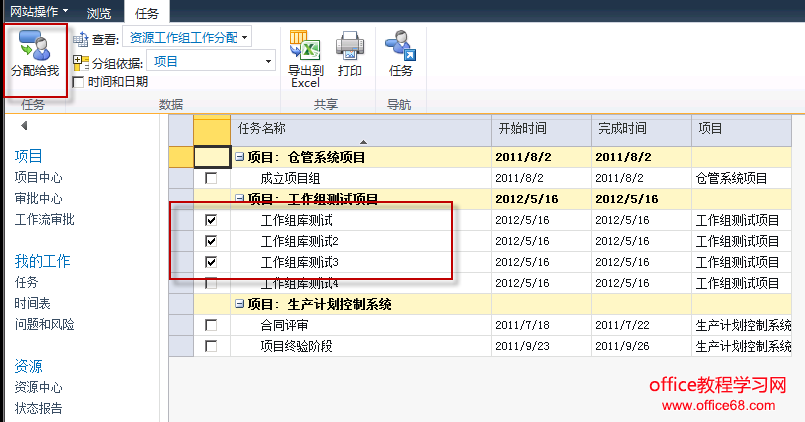805x422 pixels.
Task: Open 项目中心 link in sidebar
Action: click(x=38, y=177)
